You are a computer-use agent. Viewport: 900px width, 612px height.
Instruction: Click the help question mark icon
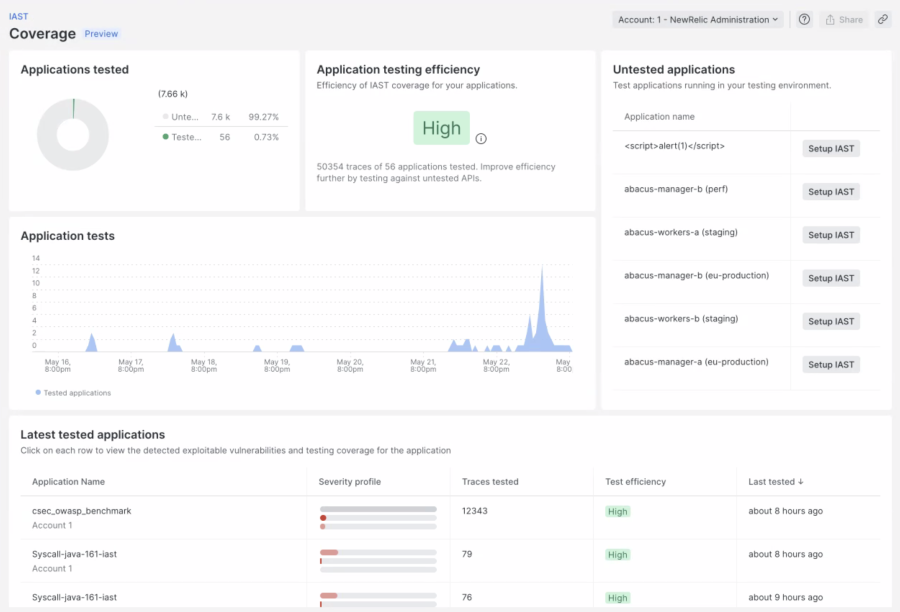click(x=804, y=19)
